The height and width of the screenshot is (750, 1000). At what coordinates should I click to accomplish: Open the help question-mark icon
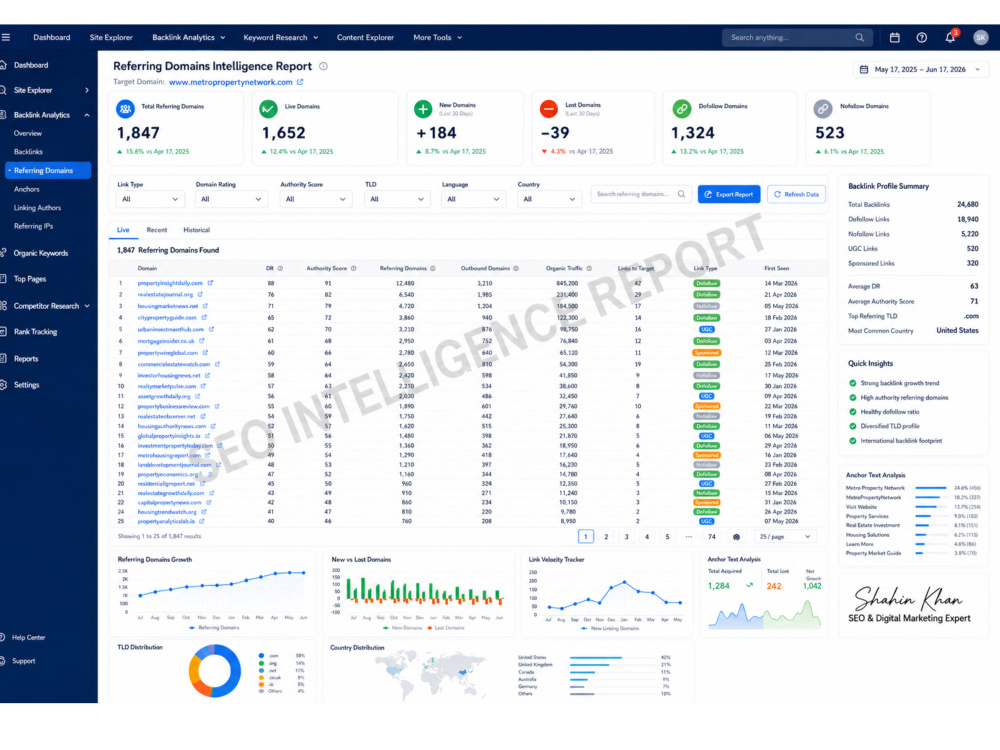point(922,38)
